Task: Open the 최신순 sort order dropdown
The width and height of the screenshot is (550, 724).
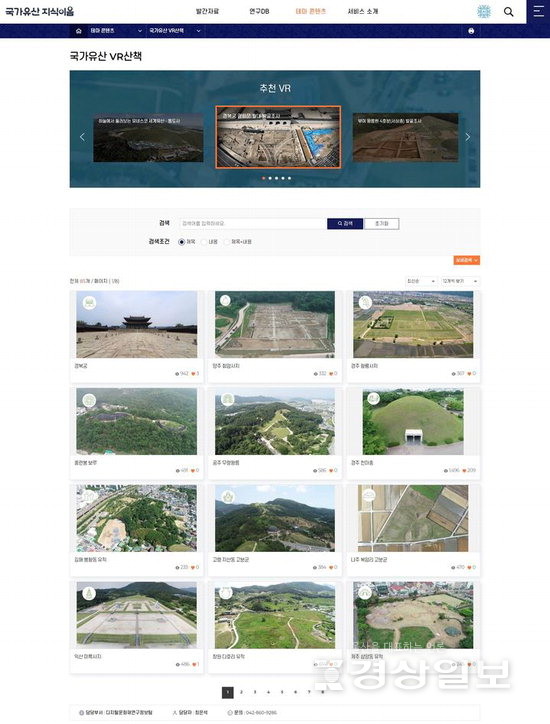Action: (x=421, y=281)
